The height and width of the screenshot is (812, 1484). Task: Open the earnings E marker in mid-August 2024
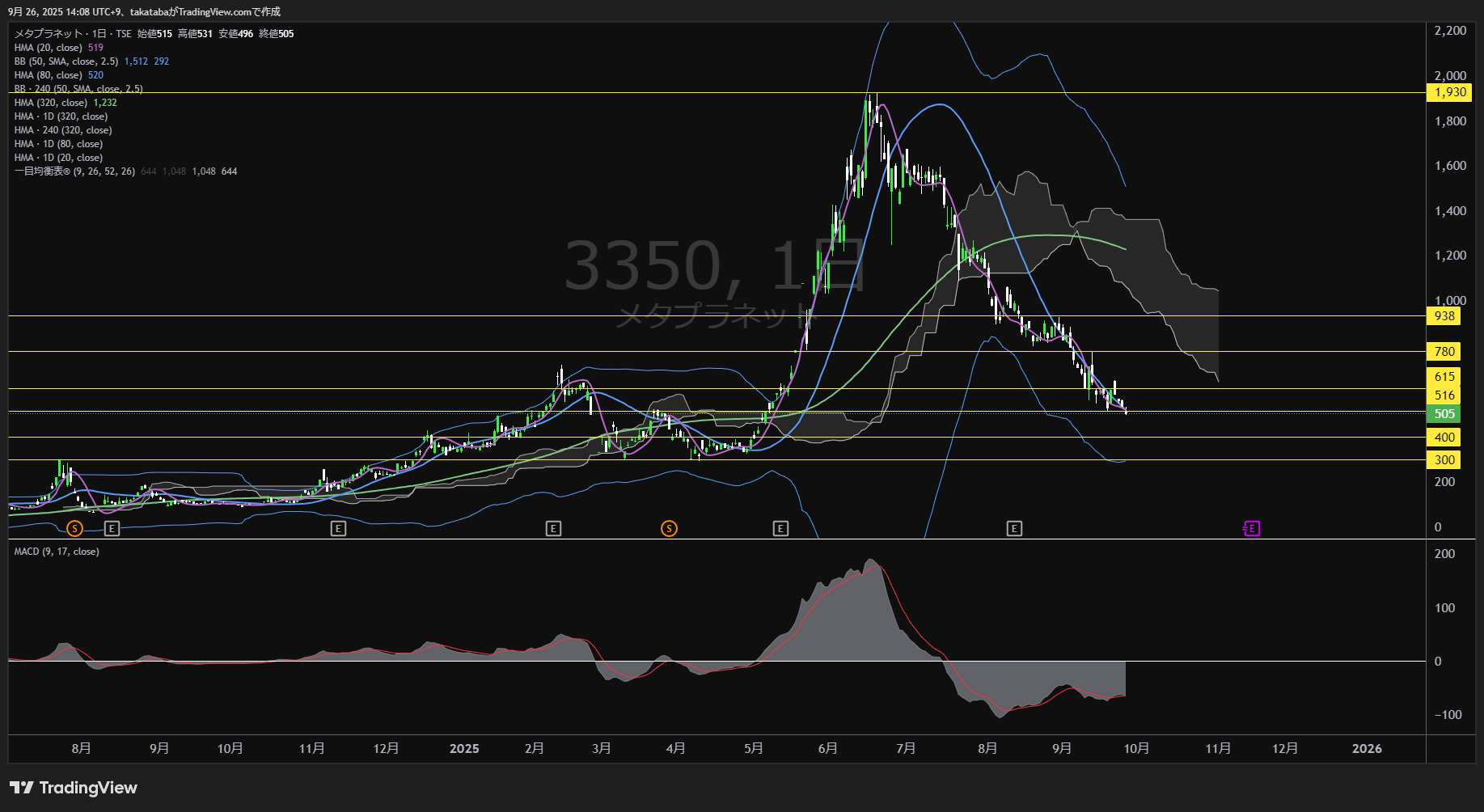(112, 528)
